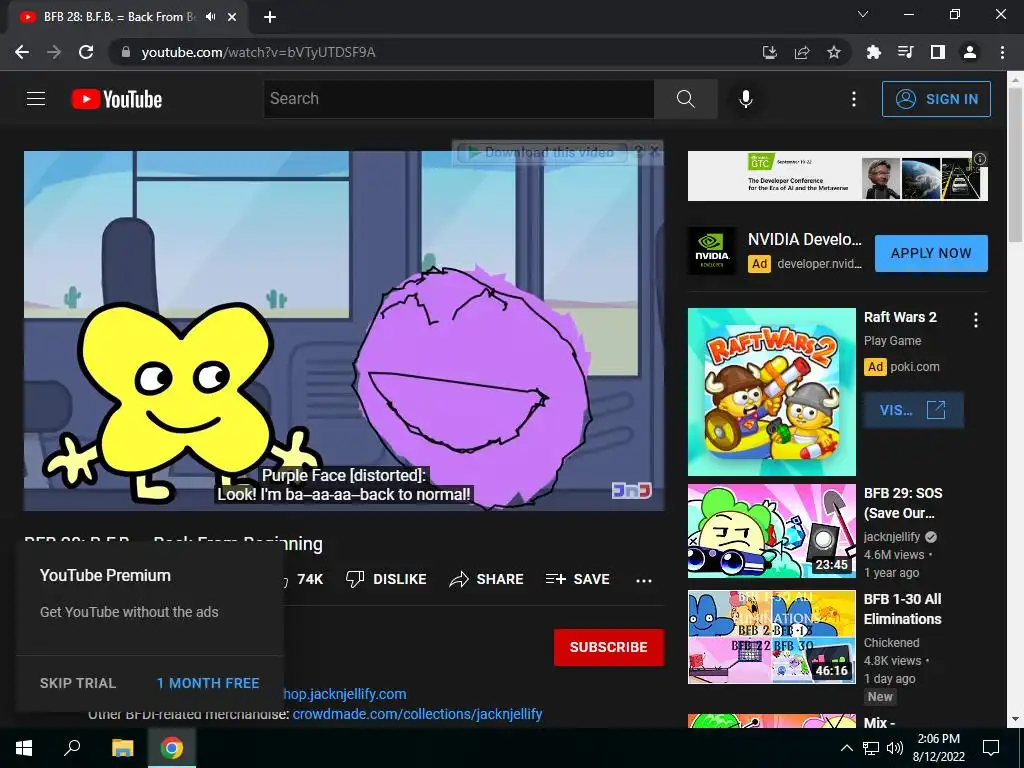Click the DISLIKE button
The width and height of the screenshot is (1024, 768).
(386, 579)
